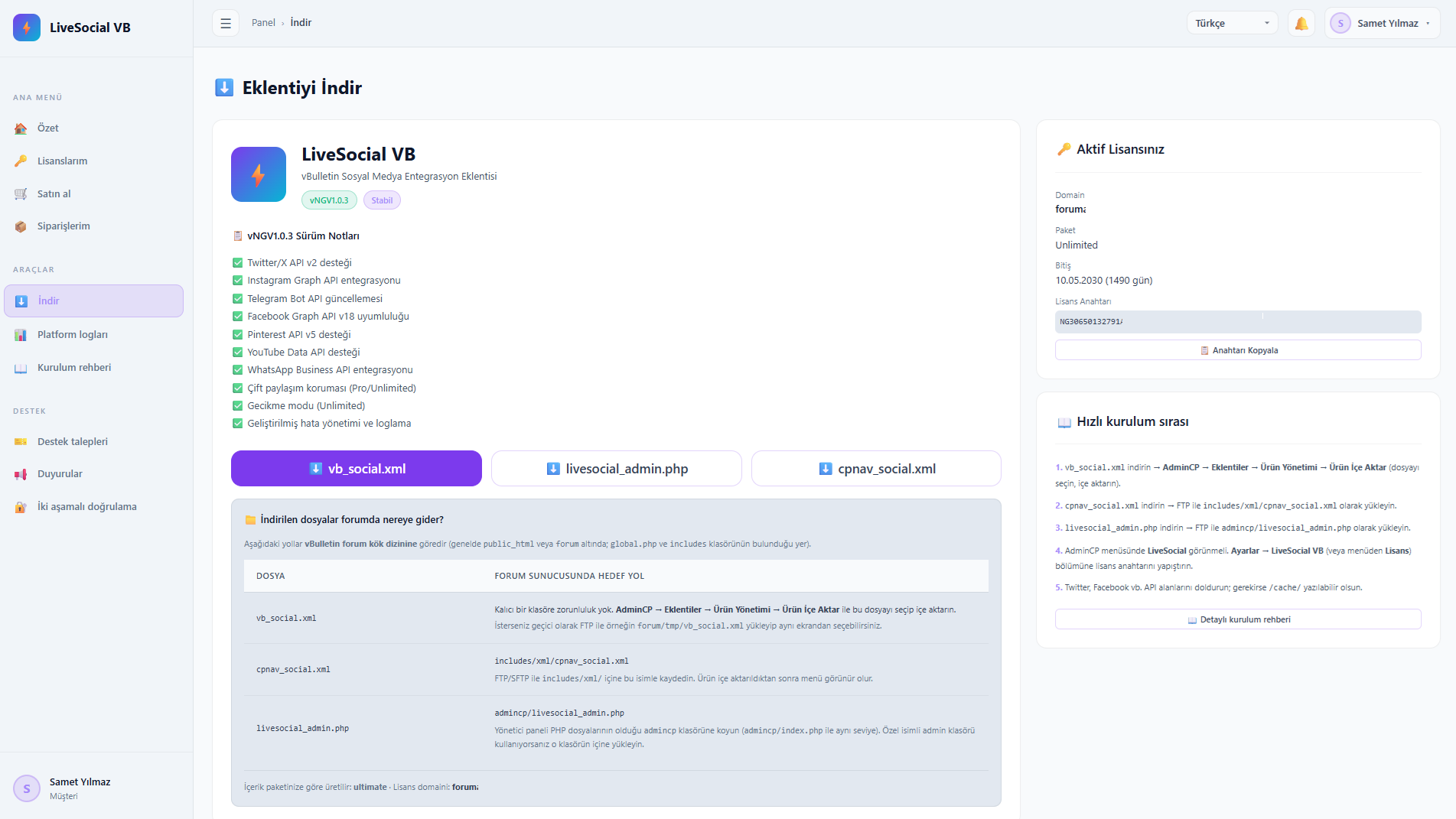
Task: Click the large LiveSocial VB product logo
Action: point(259,174)
